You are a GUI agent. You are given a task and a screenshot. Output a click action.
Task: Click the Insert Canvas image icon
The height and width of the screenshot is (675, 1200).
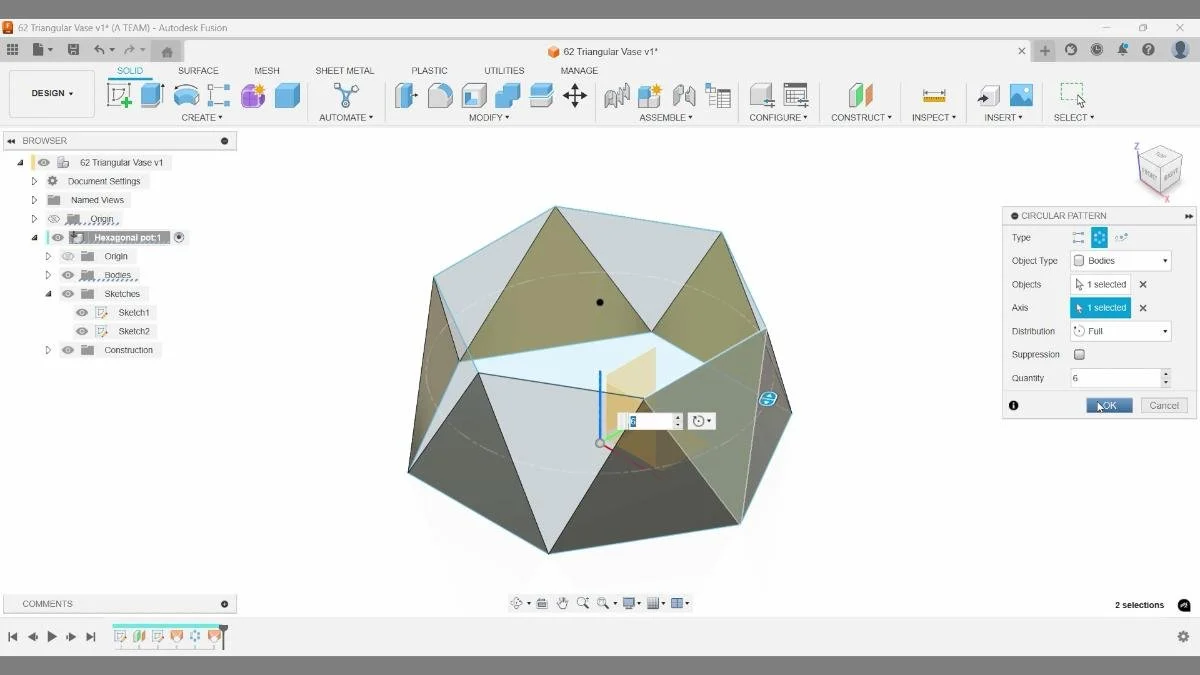[x=1021, y=95]
